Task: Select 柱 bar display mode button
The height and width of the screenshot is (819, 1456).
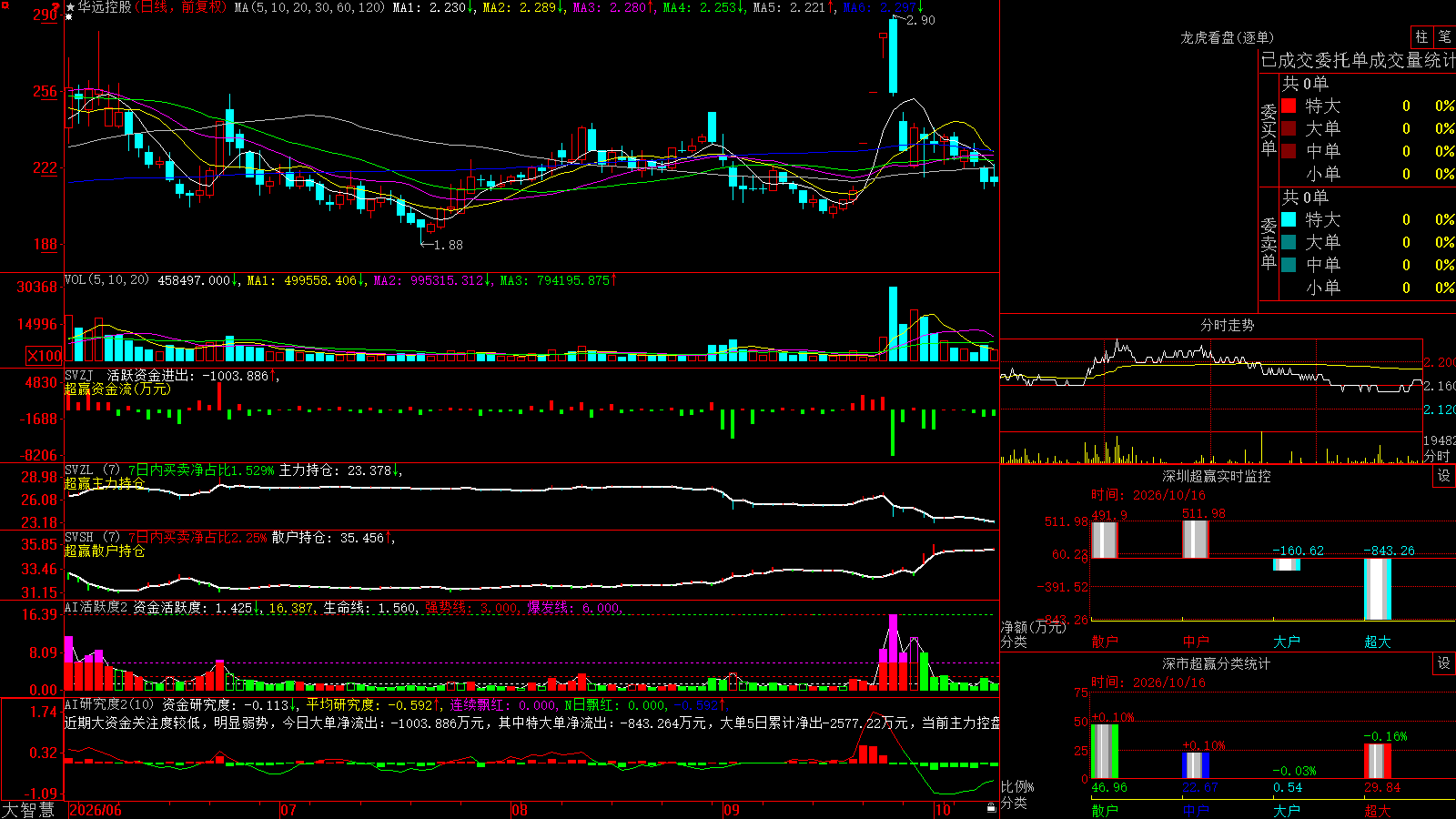Action: coord(1421,37)
